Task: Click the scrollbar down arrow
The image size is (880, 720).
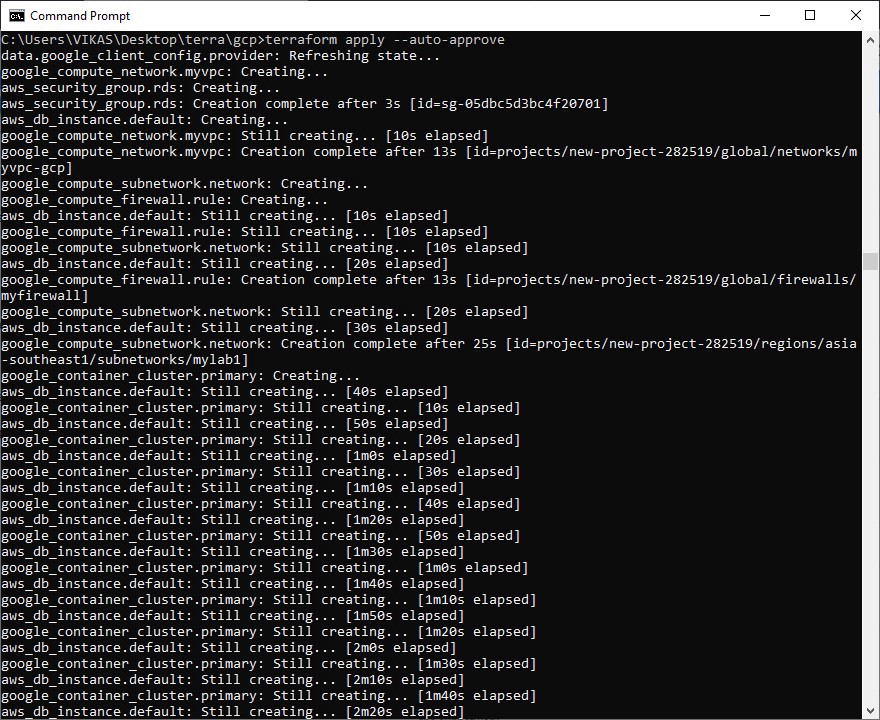Action: (870, 710)
